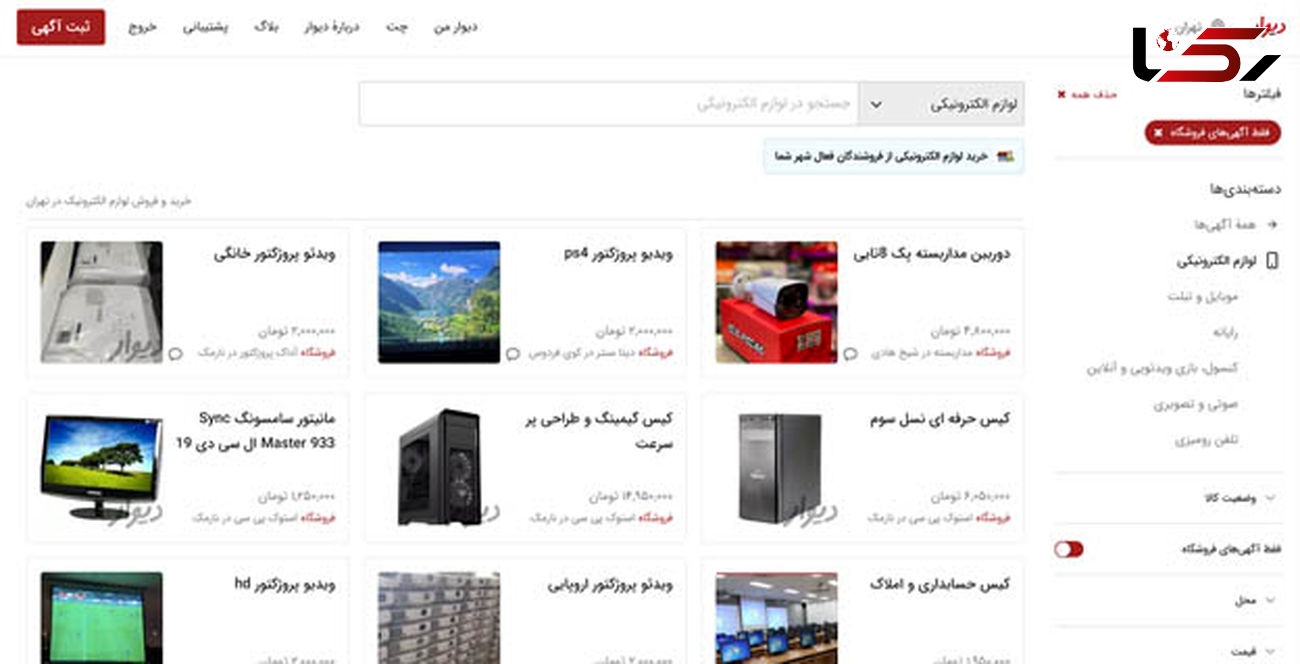Image resolution: width=1300 pixels, height=664 pixels.
Task: Open the ad titled کیس گیمینگ و طراحی پر سرعت
Action: pos(599,431)
